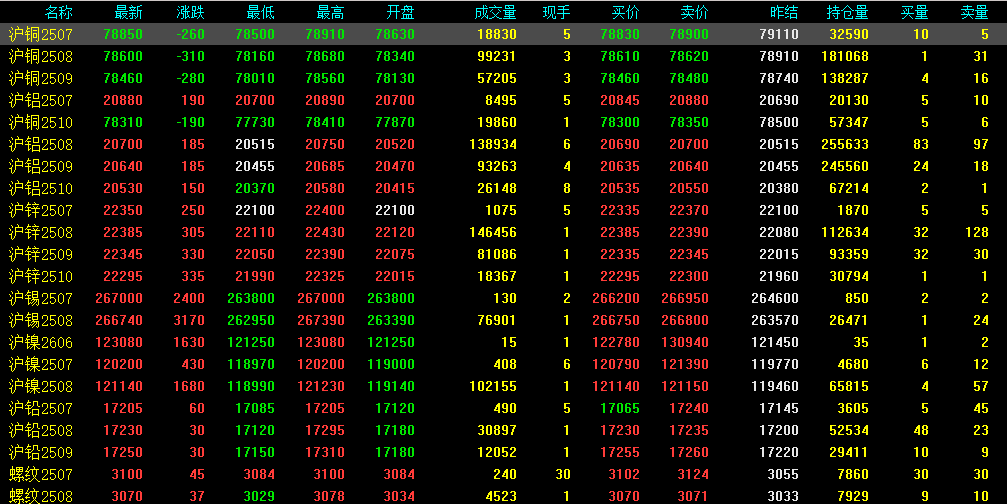This screenshot has width=1007, height=504.
Task: Select the 沪镍2508 contract name
Action: 41,386
